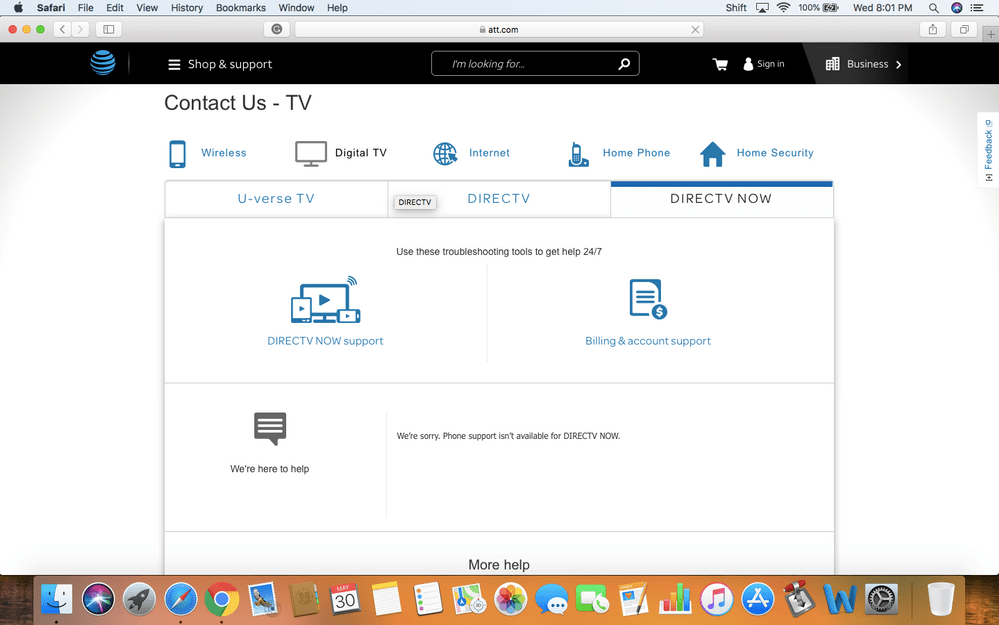Open the Bookmarks menu
The height and width of the screenshot is (625, 999).
coord(241,8)
